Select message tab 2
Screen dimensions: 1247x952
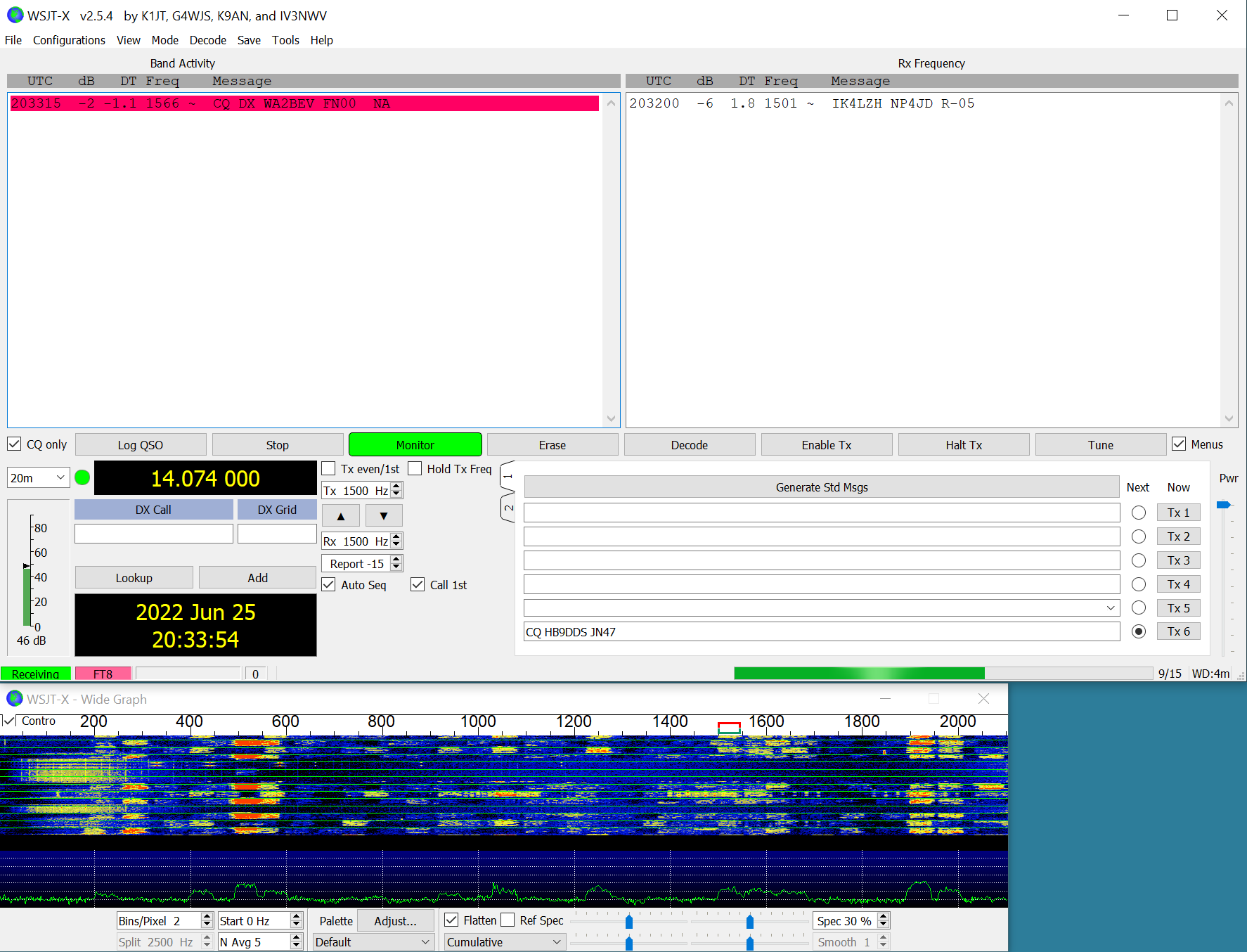508,508
